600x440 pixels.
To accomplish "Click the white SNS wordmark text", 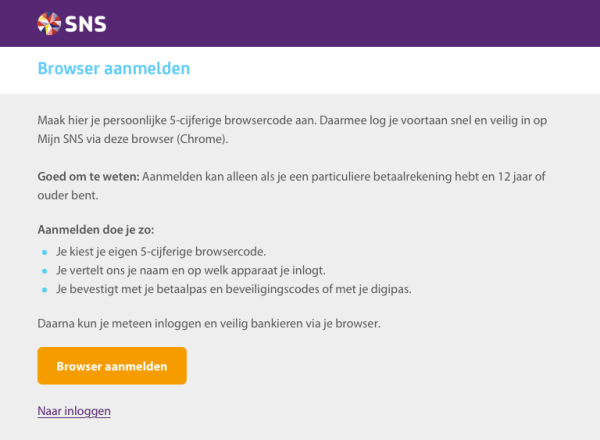I will point(85,24).
